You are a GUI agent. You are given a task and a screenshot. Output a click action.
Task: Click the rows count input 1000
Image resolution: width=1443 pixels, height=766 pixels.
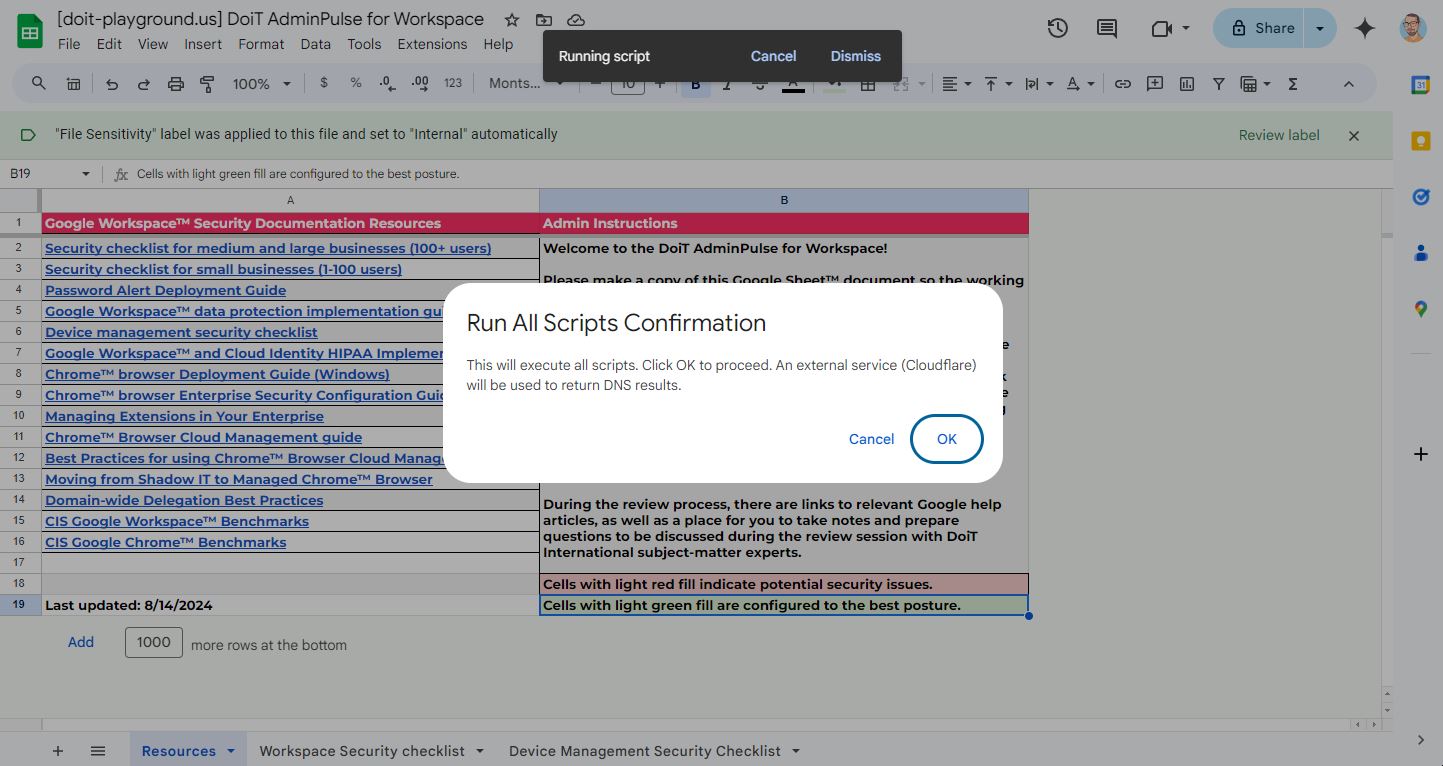[x=154, y=642]
